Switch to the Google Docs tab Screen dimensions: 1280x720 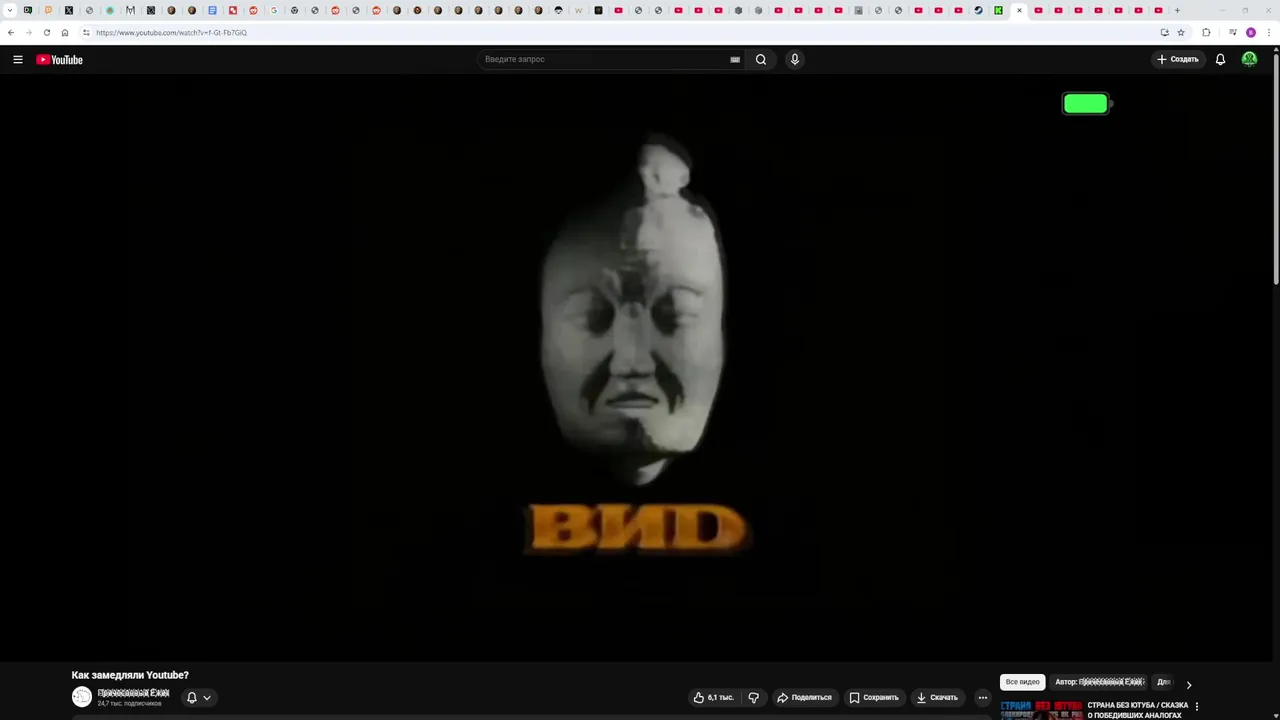coord(212,10)
